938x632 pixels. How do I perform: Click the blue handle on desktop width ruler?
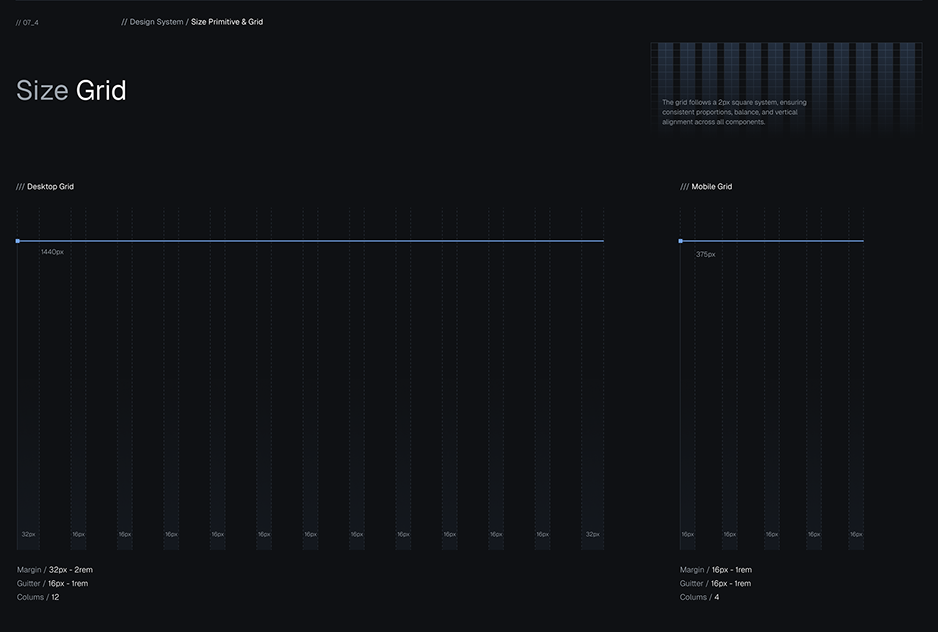18,241
